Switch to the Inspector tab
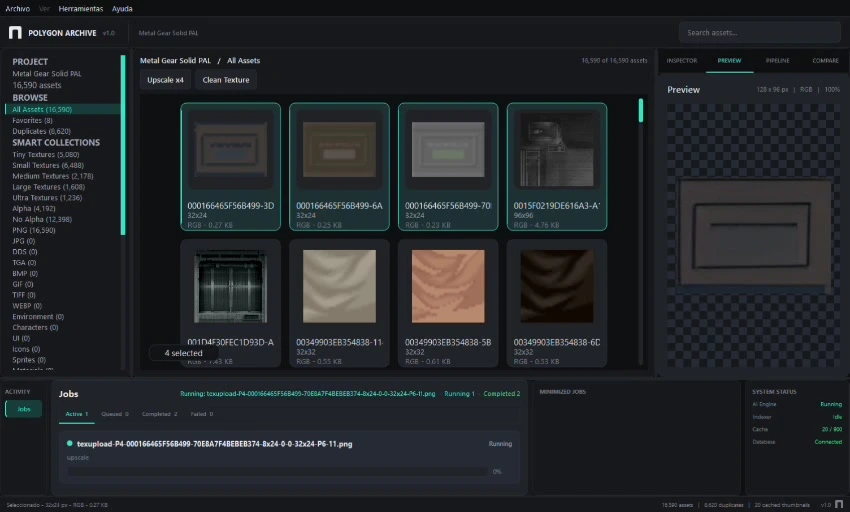 [681, 61]
